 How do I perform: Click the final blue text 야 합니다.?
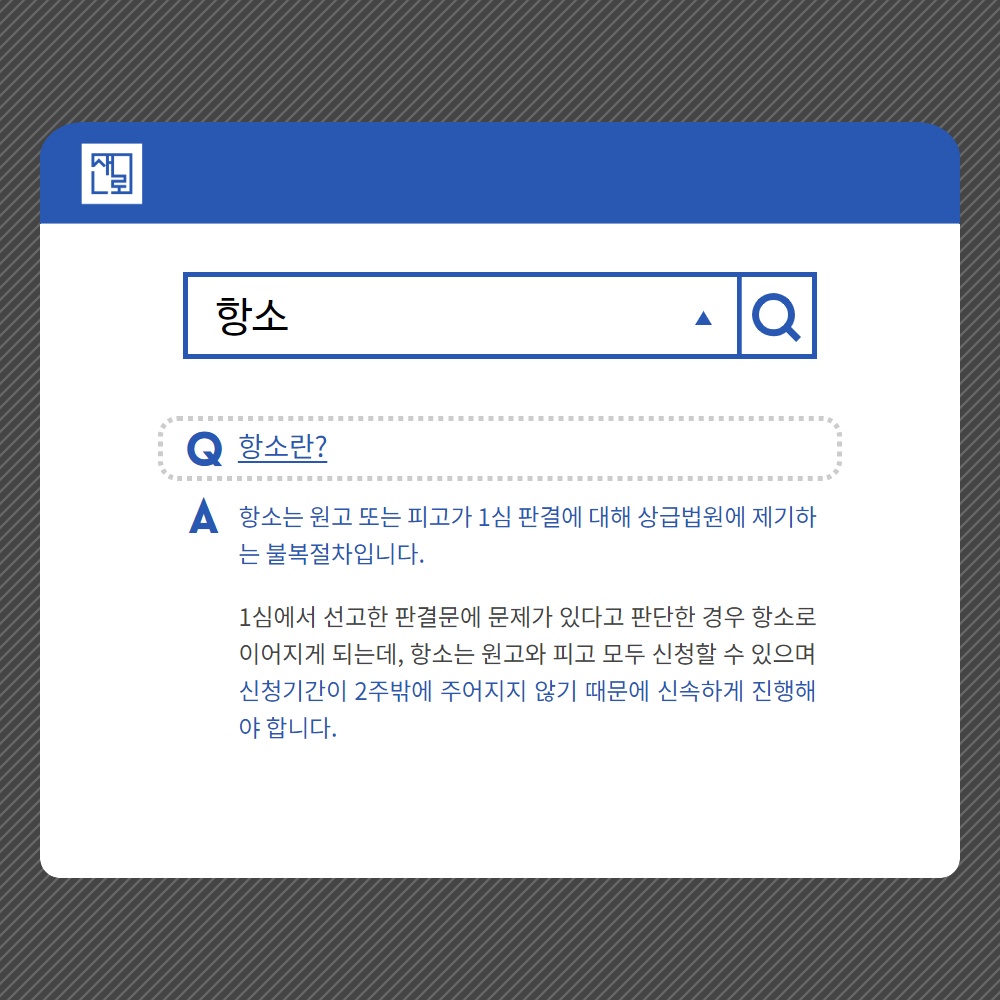pos(288,727)
